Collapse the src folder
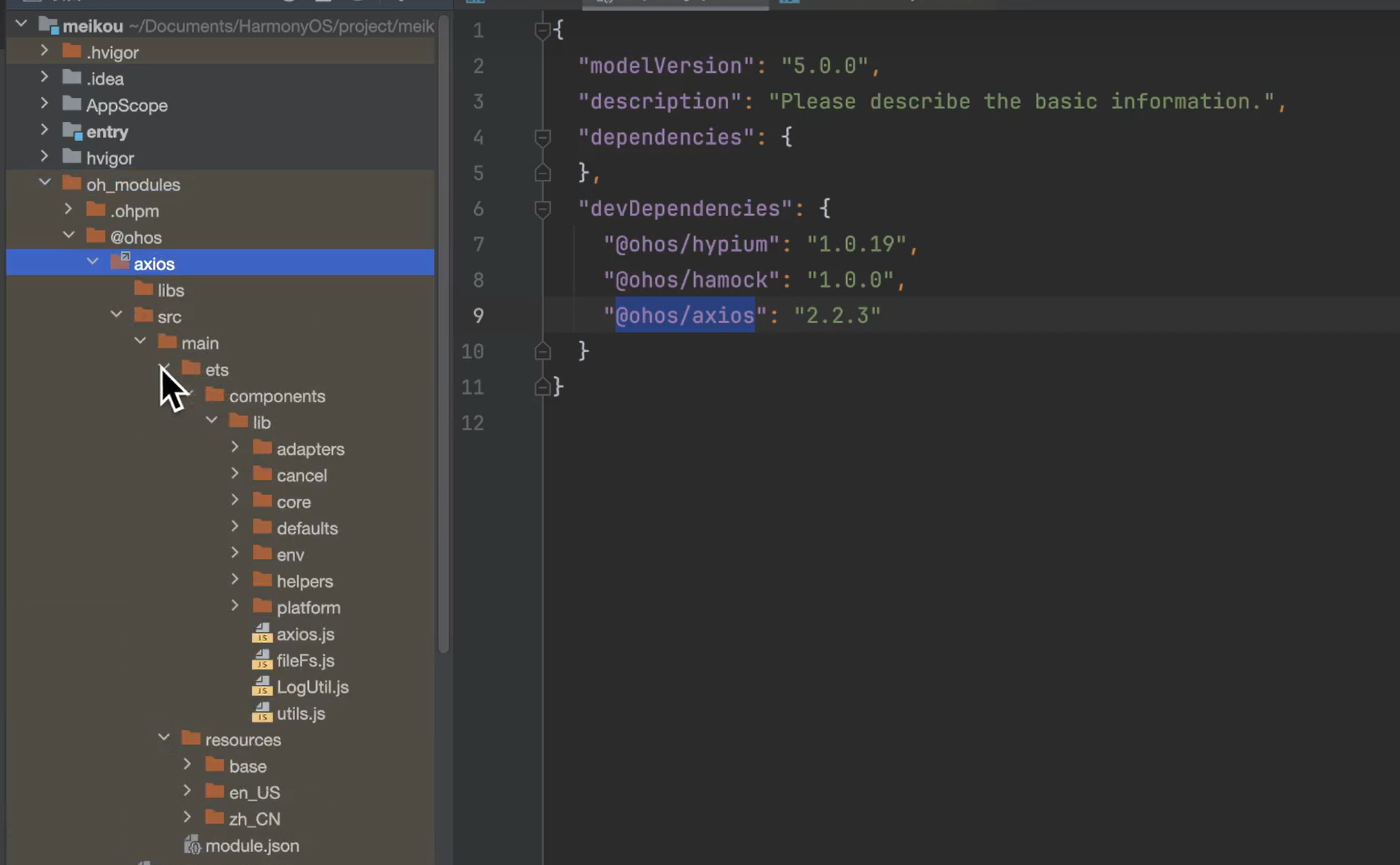Viewport: 1400px width, 865px height. pos(117,315)
